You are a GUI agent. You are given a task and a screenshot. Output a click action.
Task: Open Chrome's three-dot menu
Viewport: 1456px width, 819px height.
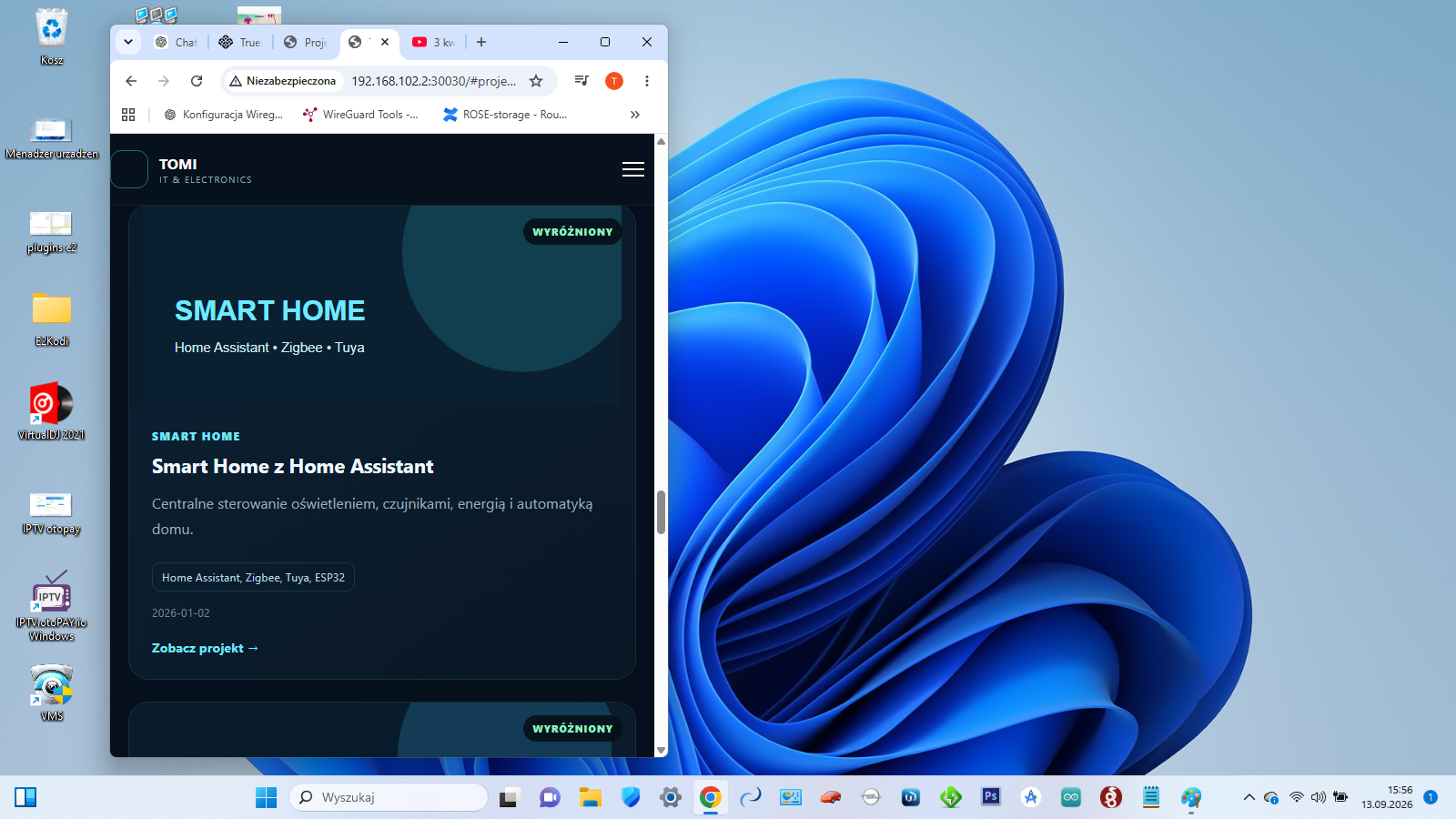click(647, 81)
